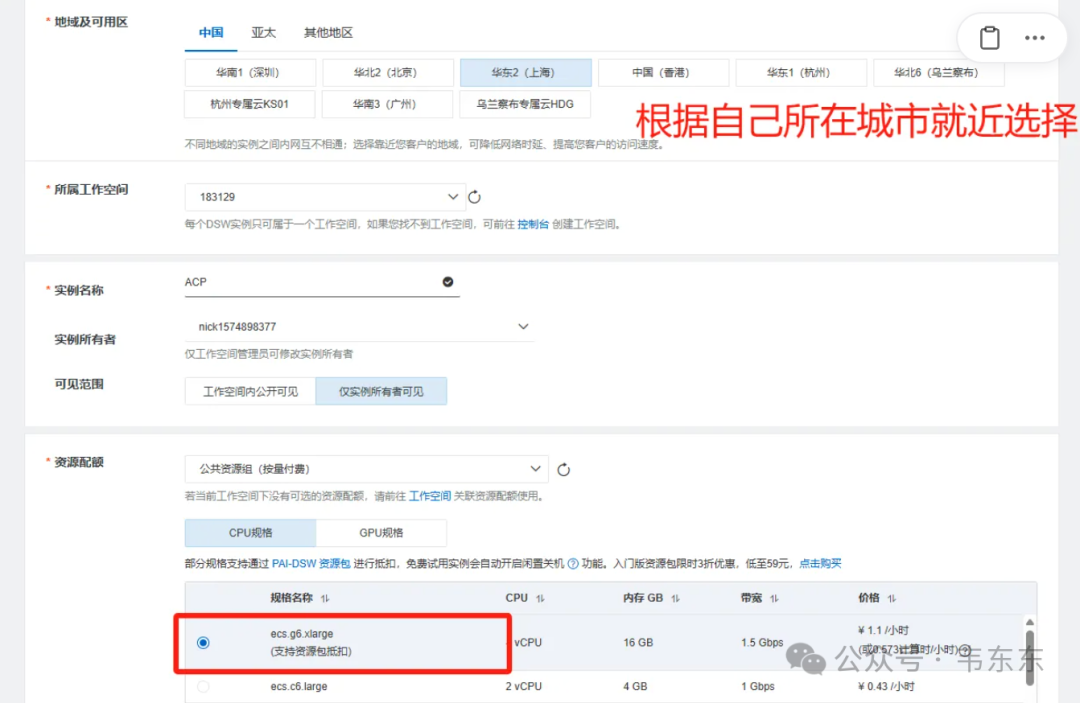Open the 工作空间 link under resource quota
This screenshot has height=703, width=1080.
430,496
